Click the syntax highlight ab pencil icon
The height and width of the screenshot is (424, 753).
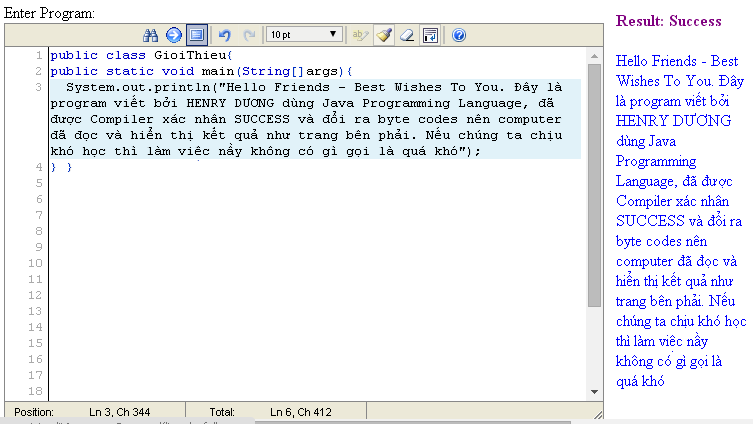point(360,35)
